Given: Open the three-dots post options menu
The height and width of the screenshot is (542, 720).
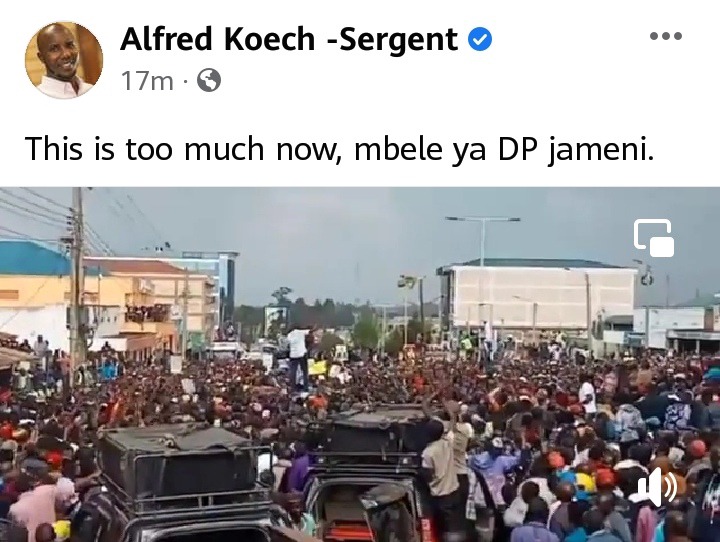Looking at the screenshot, I should 666,36.
